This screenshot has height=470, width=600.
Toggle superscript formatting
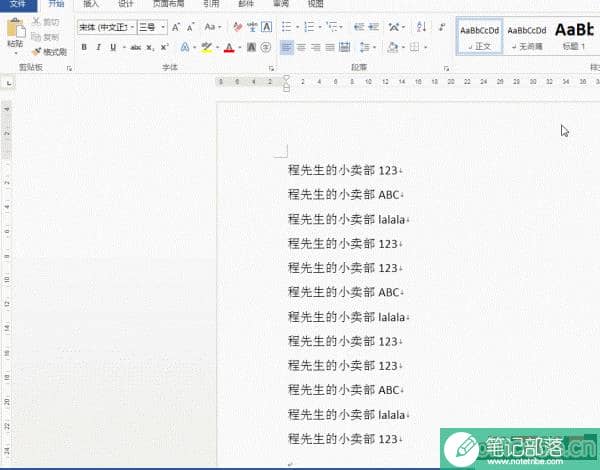pos(165,47)
